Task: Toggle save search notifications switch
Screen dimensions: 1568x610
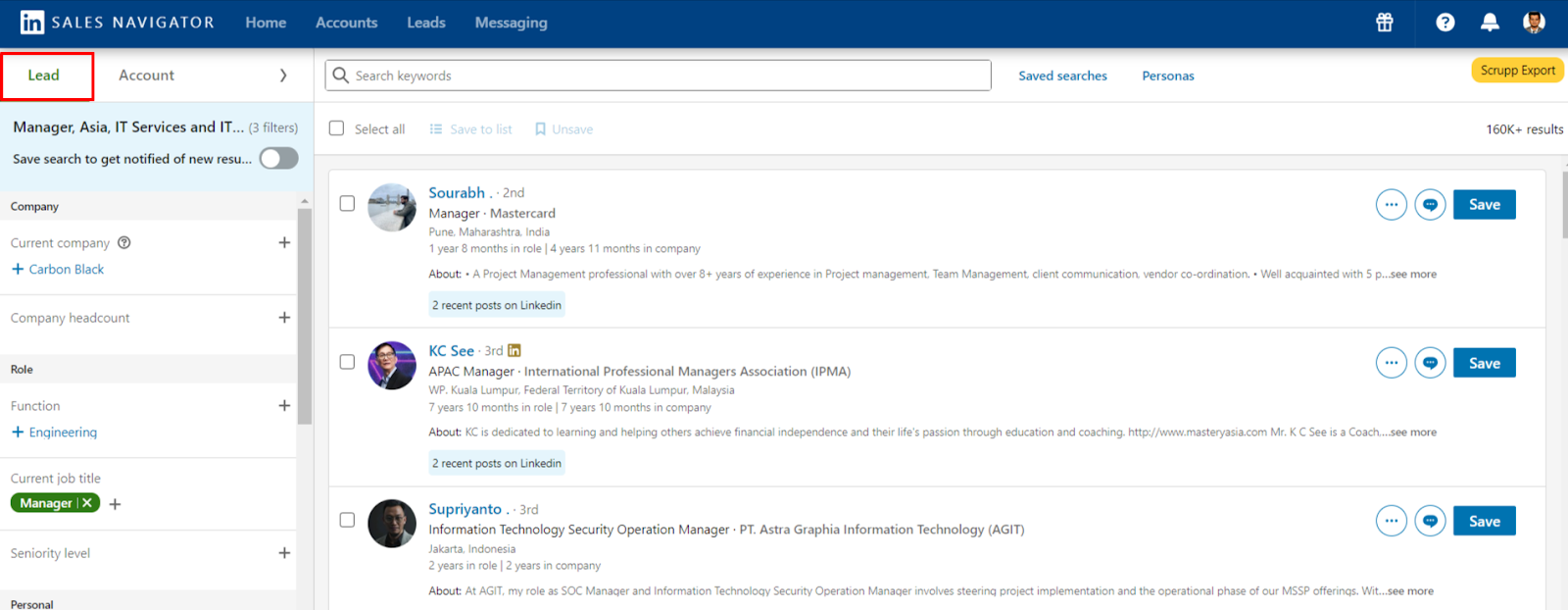Action: (278, 159)
